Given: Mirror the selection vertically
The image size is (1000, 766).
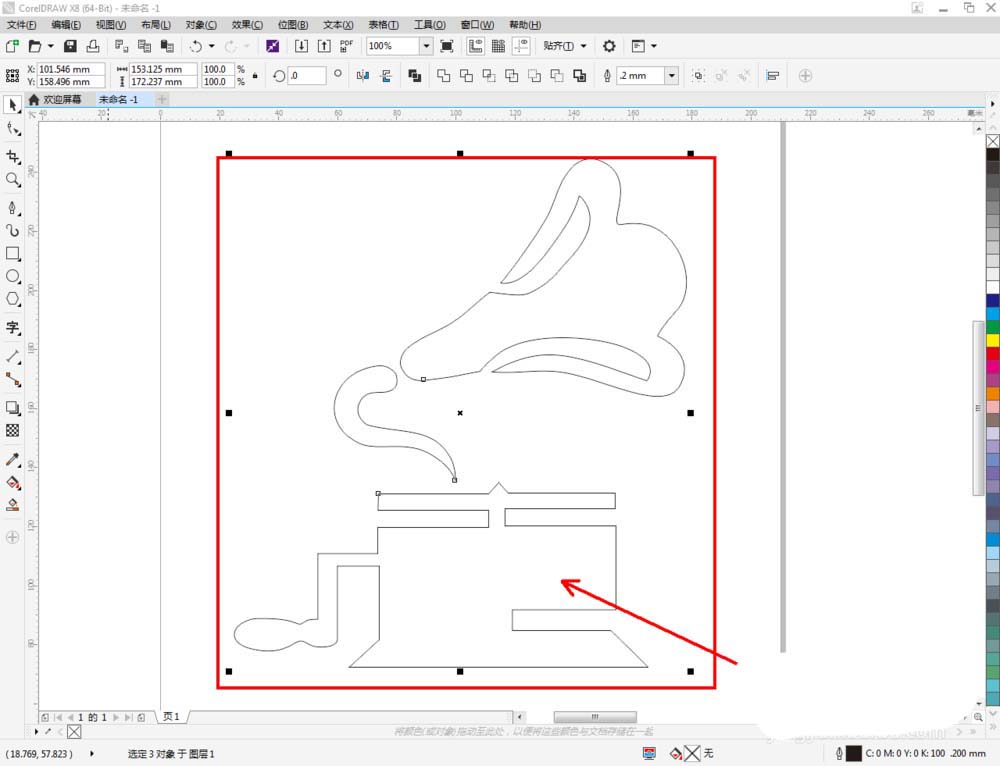Looking at the screenshot, I should (386, 76).
